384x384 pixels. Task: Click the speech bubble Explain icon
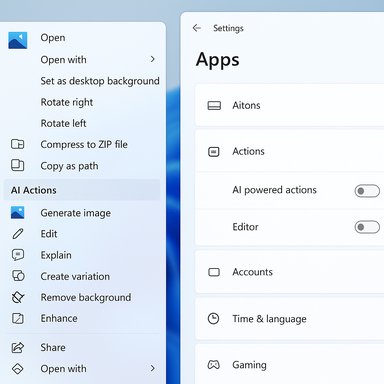pos(18,255)
